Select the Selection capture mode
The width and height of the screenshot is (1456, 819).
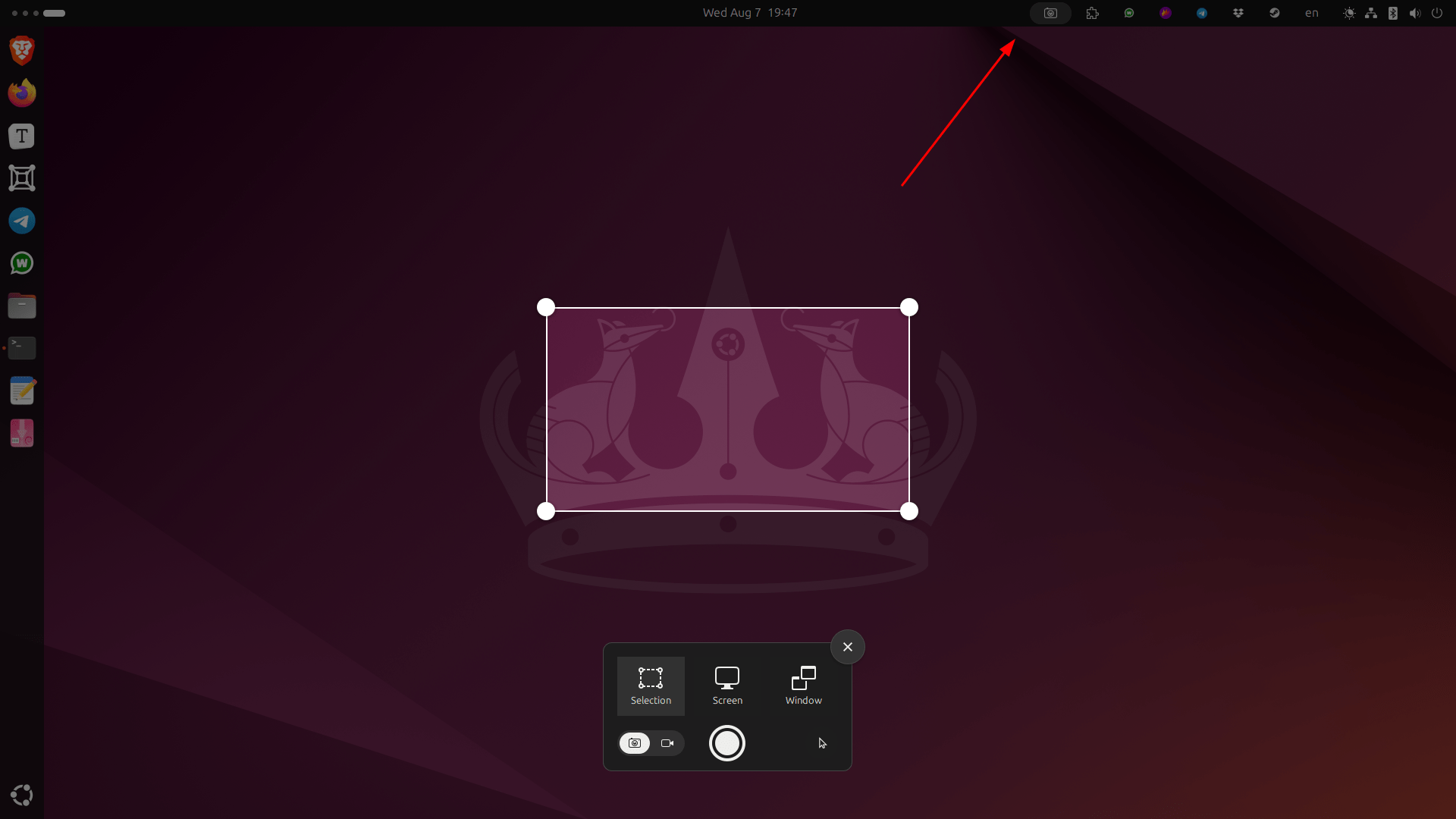650,683
